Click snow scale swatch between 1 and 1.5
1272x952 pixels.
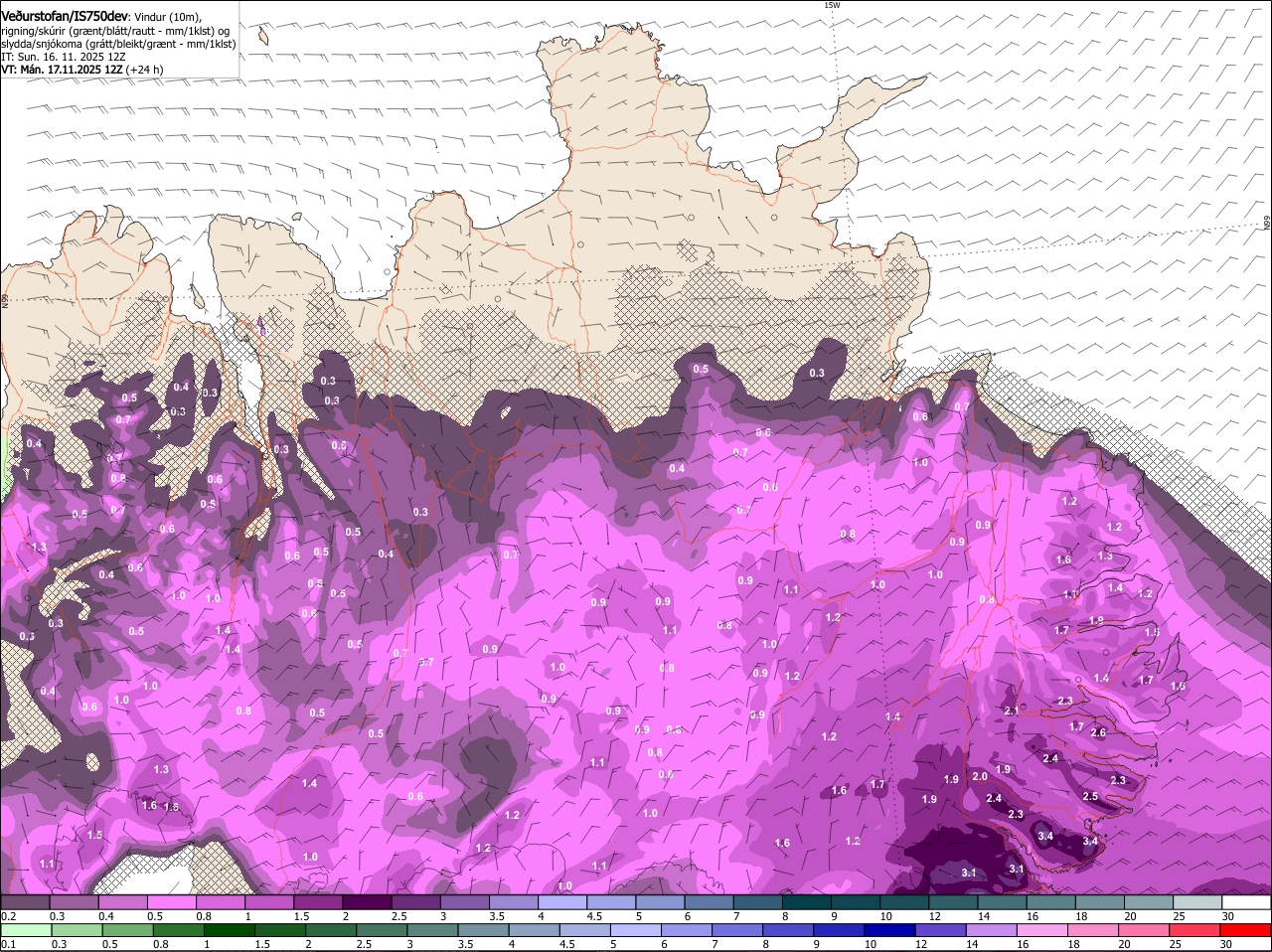coord(269,902)
